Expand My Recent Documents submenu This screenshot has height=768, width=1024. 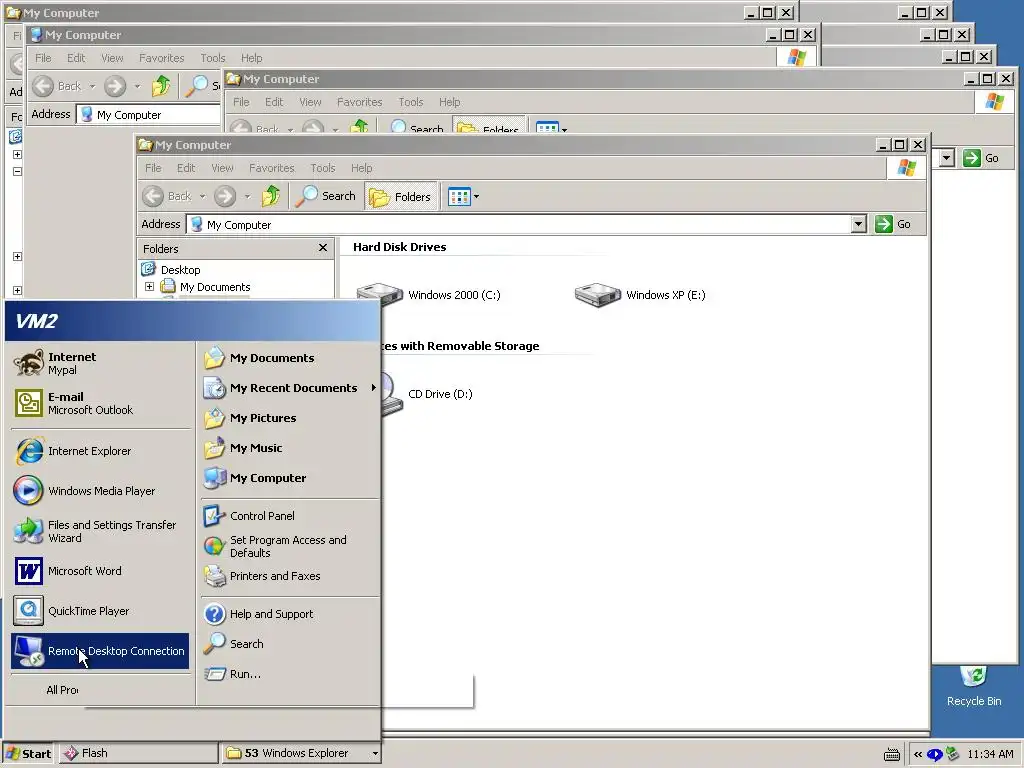point(289,388)
